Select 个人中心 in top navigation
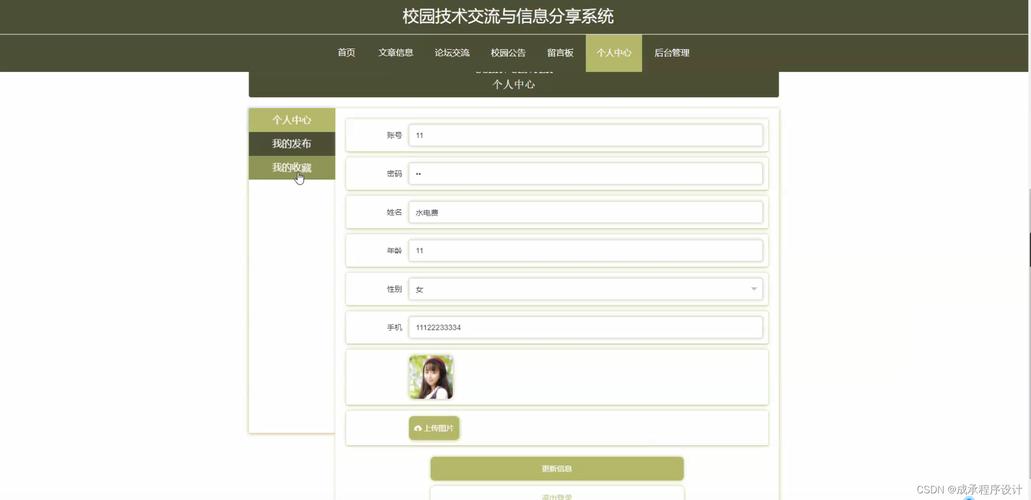 tap(614, 53)
